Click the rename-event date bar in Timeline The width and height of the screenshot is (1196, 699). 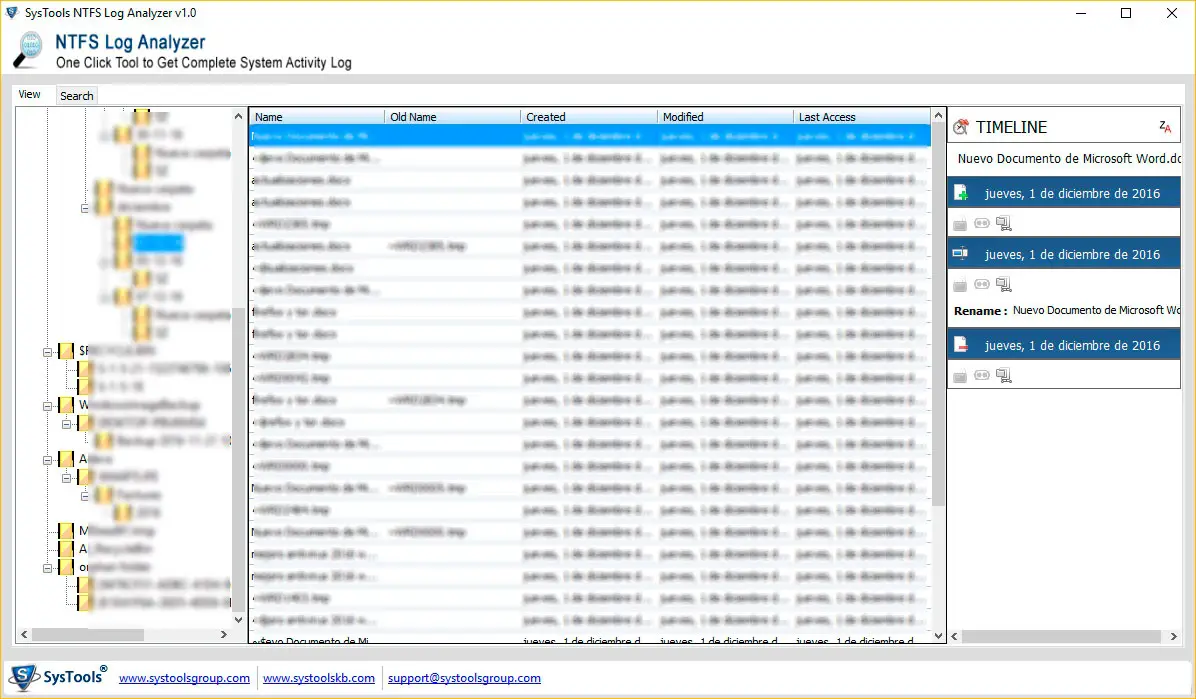[1064, 254]
